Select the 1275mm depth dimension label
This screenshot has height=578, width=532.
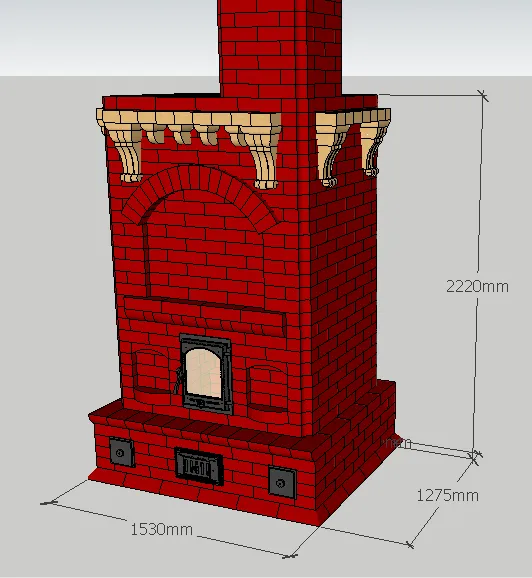click(447, 495)
